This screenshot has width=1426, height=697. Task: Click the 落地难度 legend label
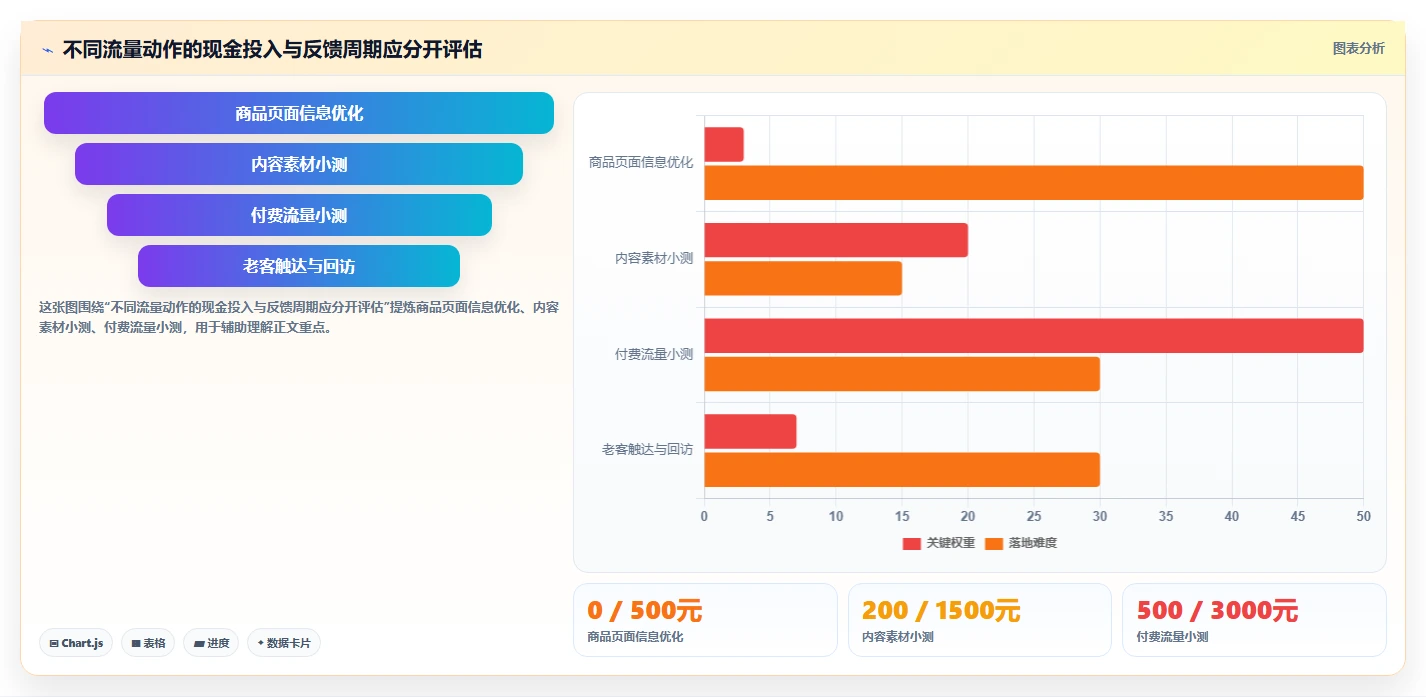coord(1032,543)
